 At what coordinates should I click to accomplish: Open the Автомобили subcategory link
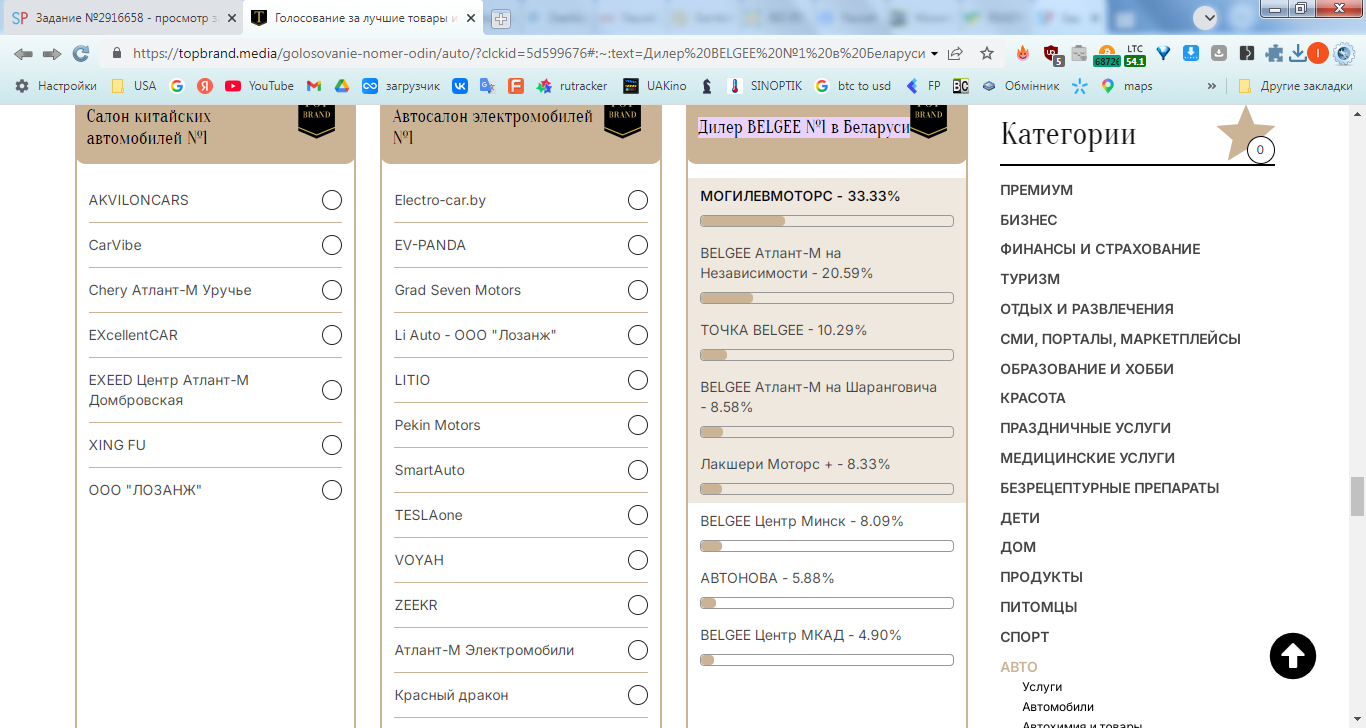1058,707
